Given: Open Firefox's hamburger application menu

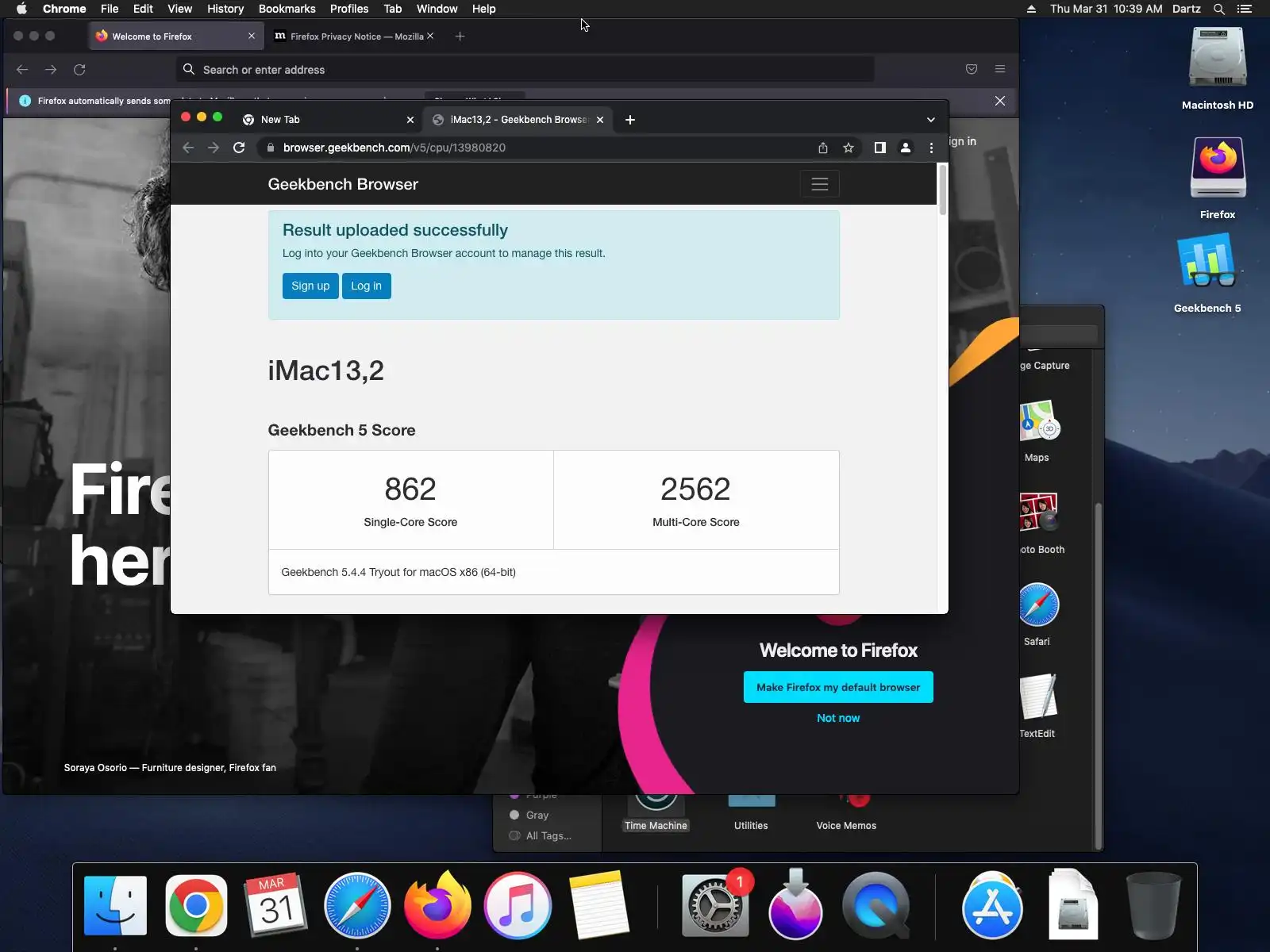Looking at the screenshot, I should coord(1000,70).
